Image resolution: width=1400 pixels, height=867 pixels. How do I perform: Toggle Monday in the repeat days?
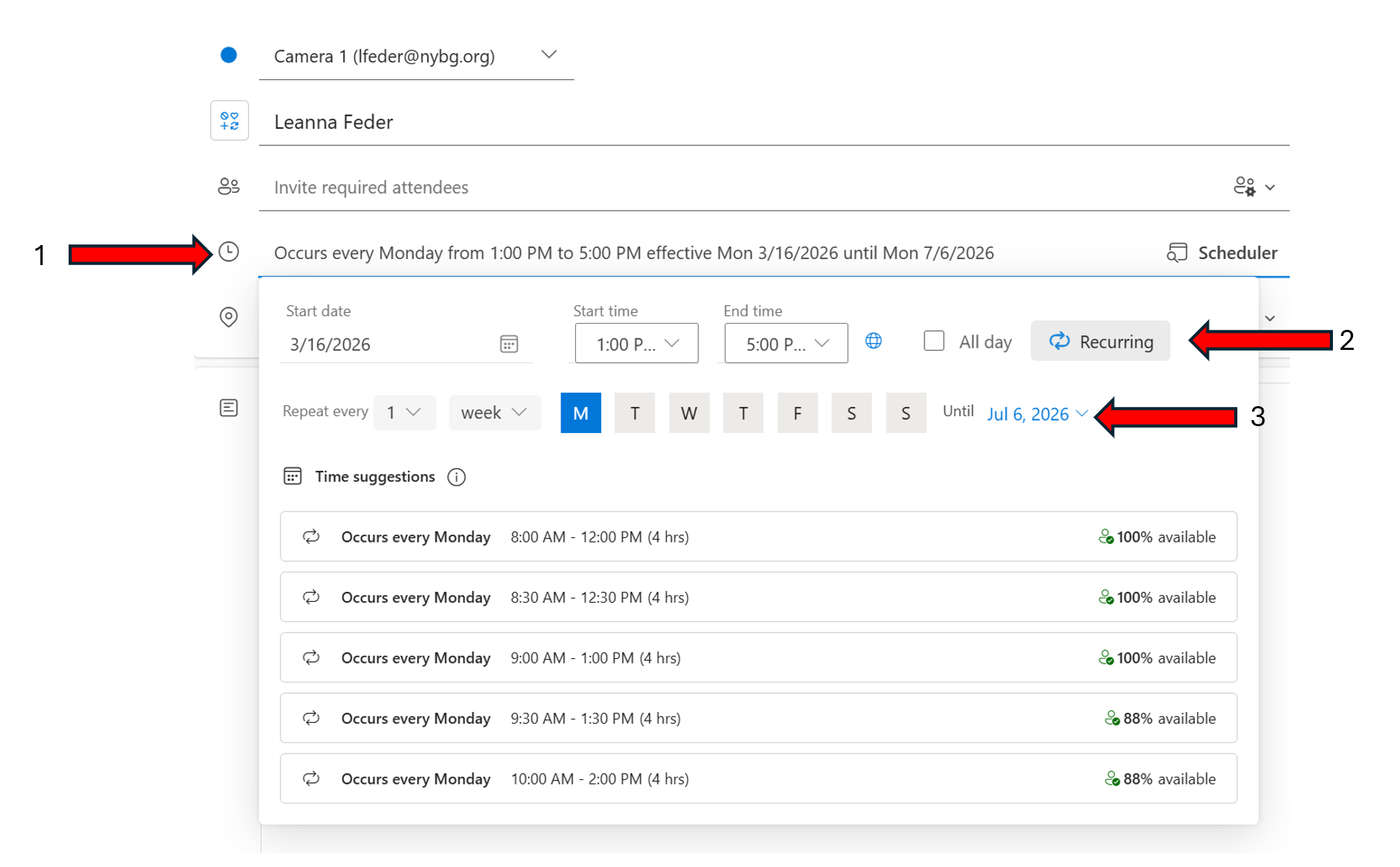581,413
